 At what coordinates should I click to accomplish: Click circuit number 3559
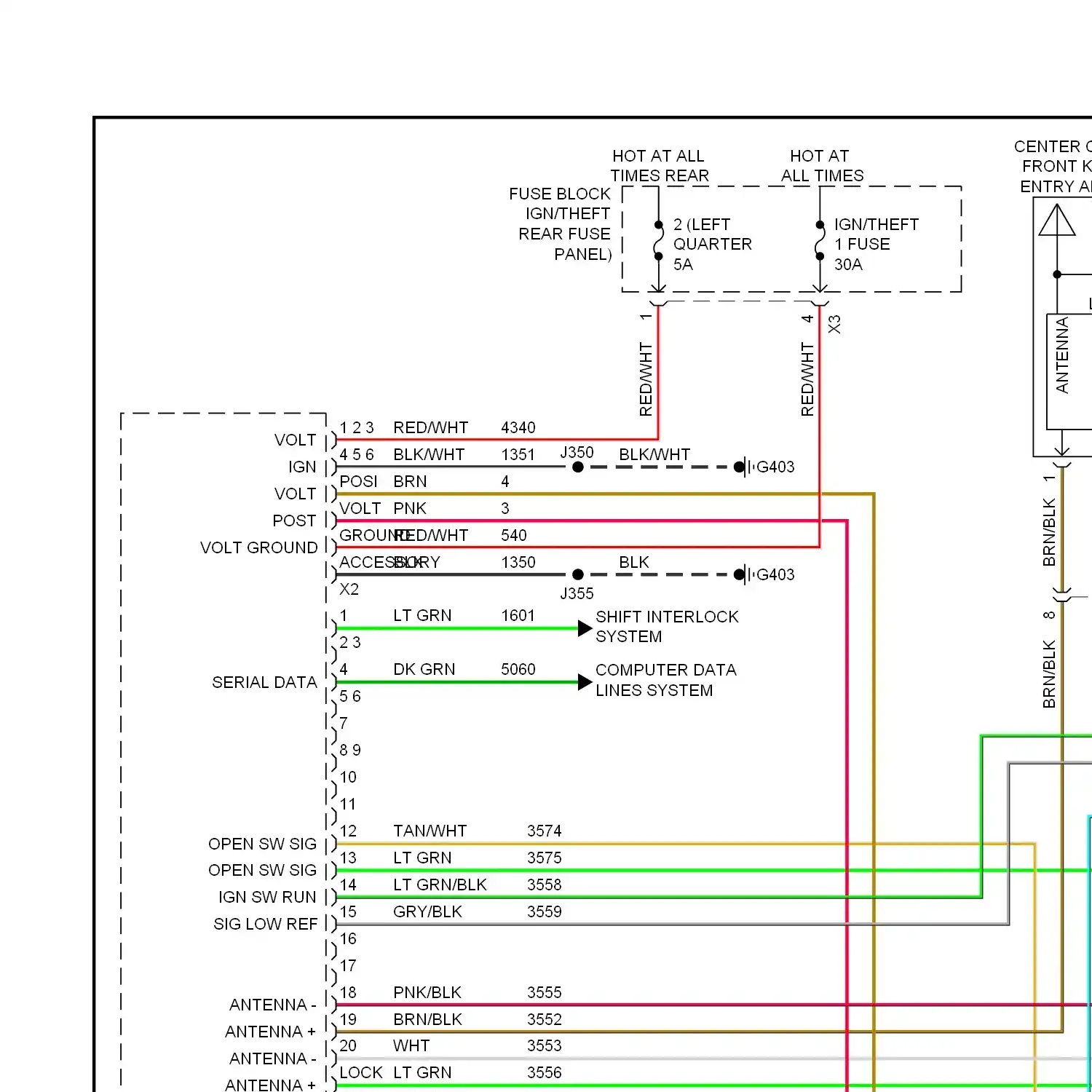point(544,911)
